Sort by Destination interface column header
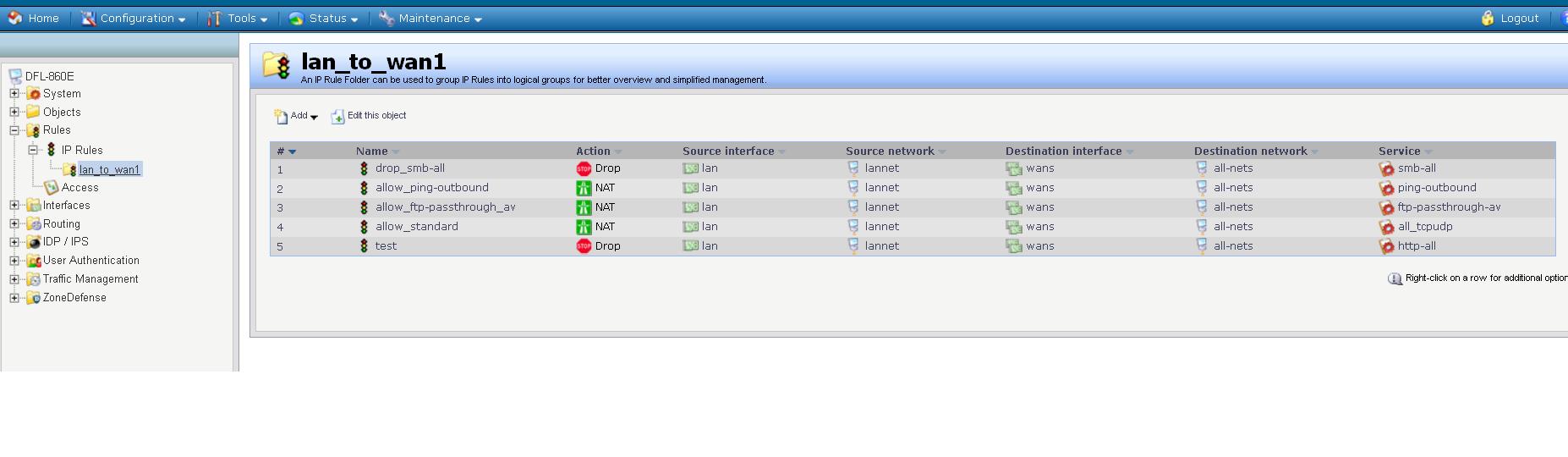The height and width of the screenshot is (457, 1568). (1069, 151)
